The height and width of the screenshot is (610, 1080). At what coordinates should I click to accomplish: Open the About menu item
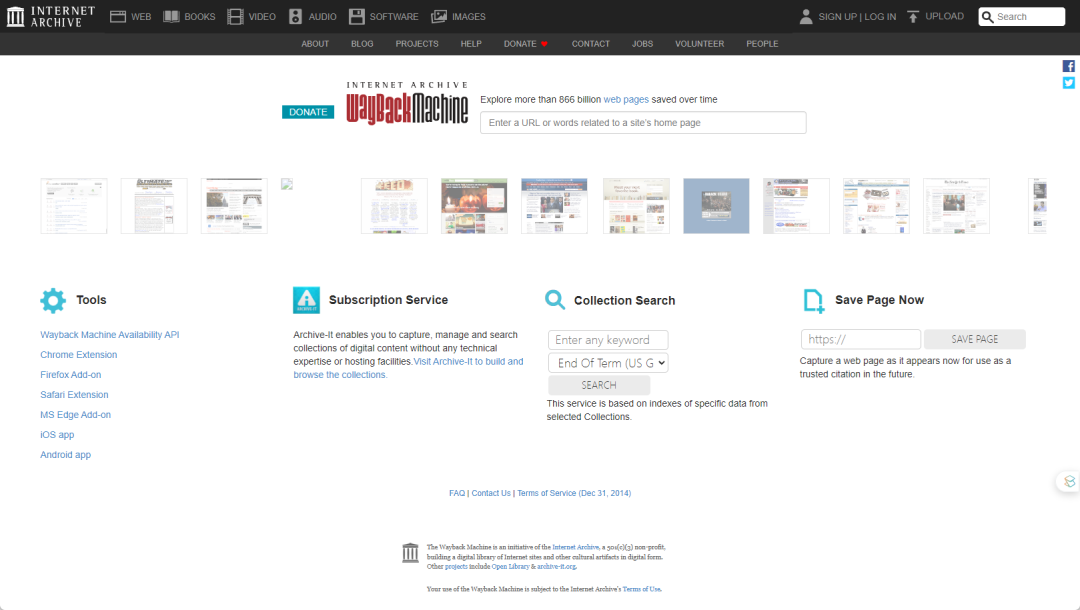click(x=315, y=44)
